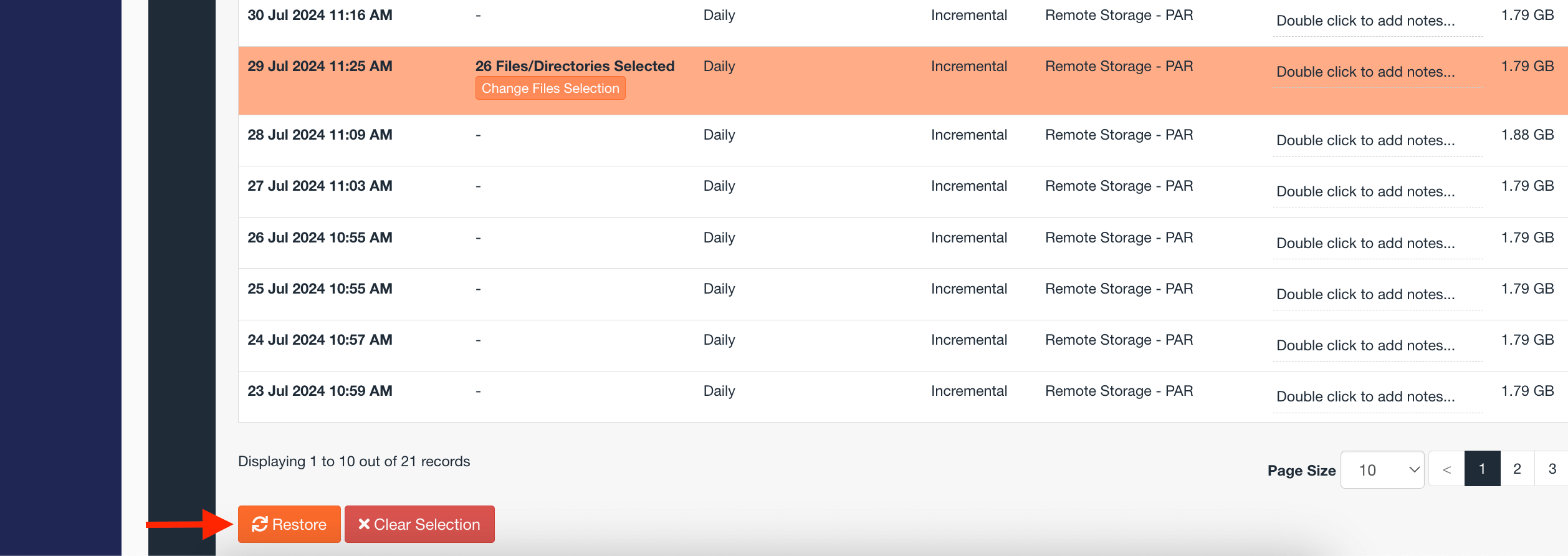The width and height of the screenshot is (1568, 556).
Task: Select backup 30 Jul 2024 11:16 AM
Action: [x=320, y=15]
